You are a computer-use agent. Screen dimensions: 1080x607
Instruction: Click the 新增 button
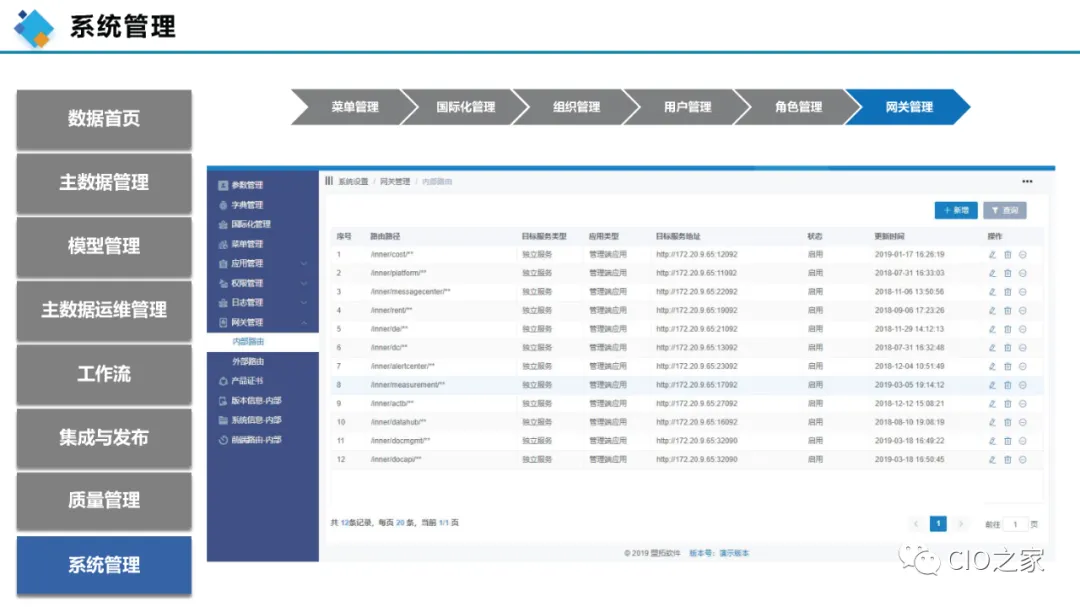tap(955, 210)
